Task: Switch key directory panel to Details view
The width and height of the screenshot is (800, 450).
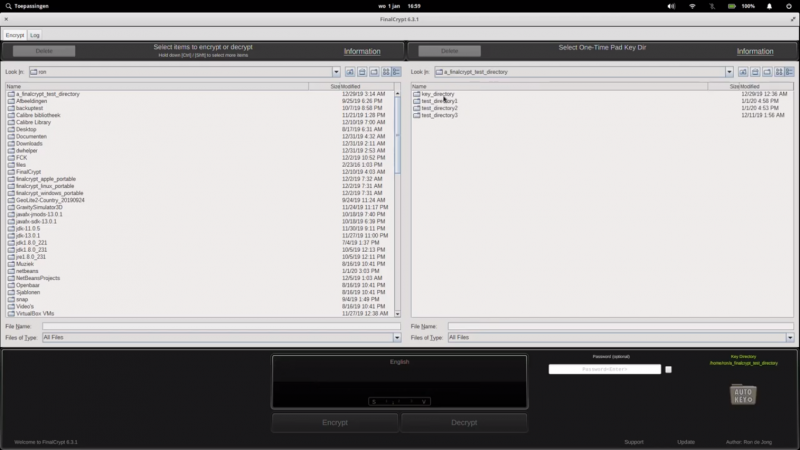Action: (790, 72)
